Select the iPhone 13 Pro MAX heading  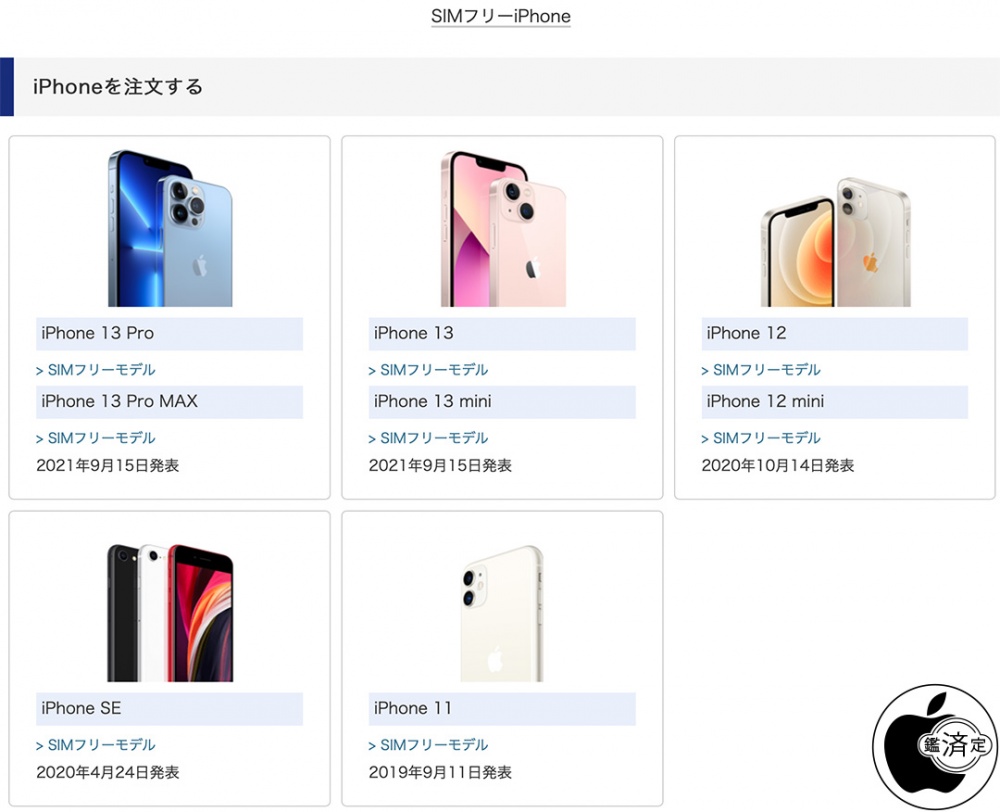point(170,402)
